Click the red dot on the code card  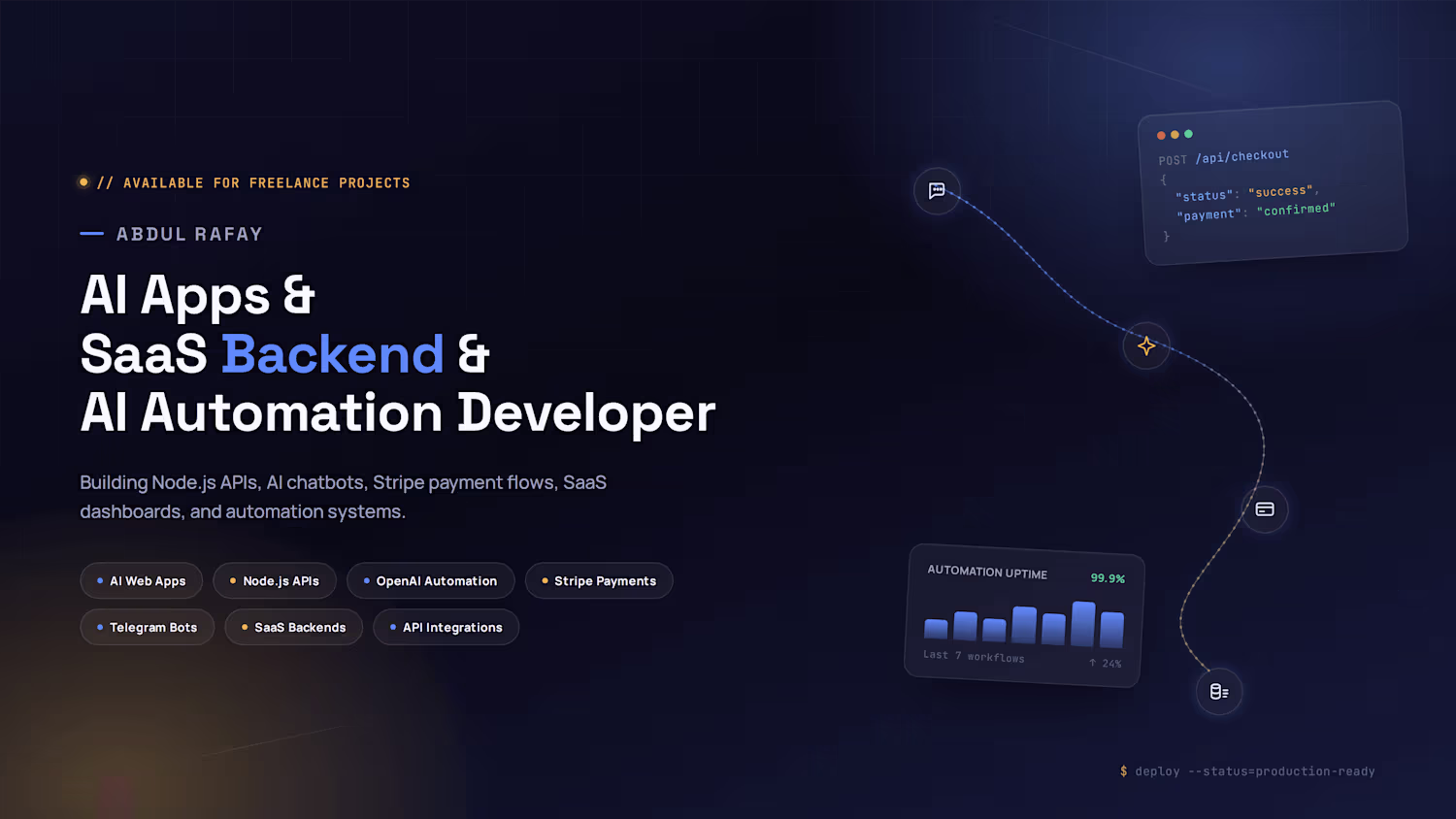pyautogui.click(x=1161, y=136)
